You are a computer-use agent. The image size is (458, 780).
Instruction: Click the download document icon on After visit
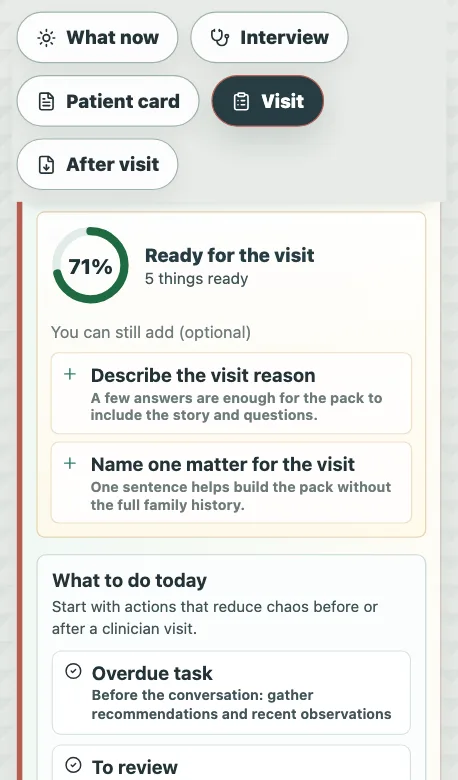(x=46, y=165)
